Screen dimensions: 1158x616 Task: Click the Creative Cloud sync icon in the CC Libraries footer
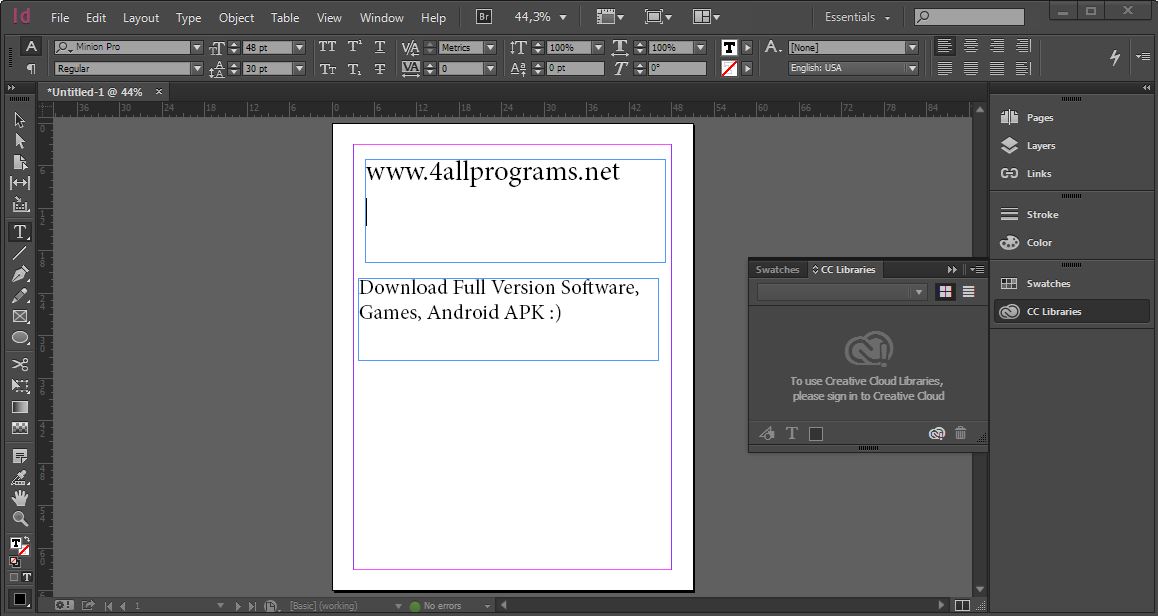(x=936, y=434)
